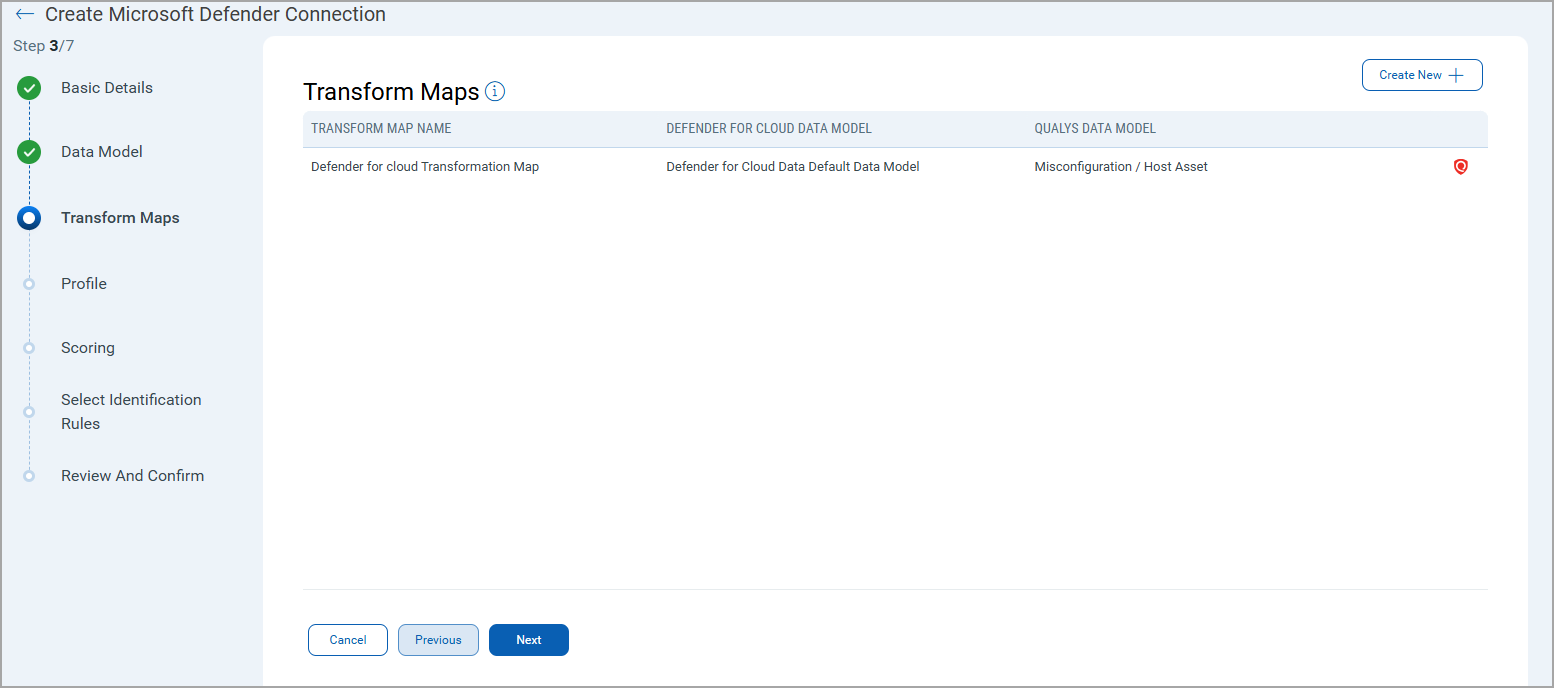Viewport: 1554px width, 688px height.
Task: Select the Profile step in the sidebar
Action: click(x=84, y=284)
